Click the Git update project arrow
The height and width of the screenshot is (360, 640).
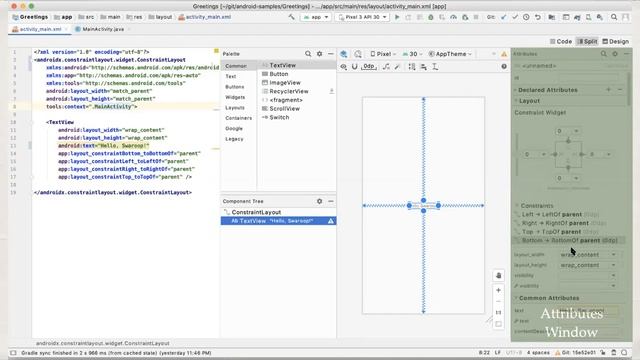(x=504, y=17)
